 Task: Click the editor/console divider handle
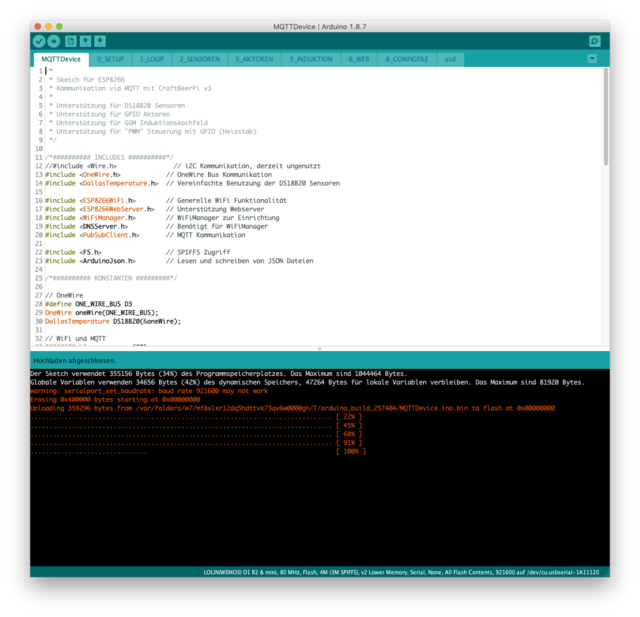[320, 348]
